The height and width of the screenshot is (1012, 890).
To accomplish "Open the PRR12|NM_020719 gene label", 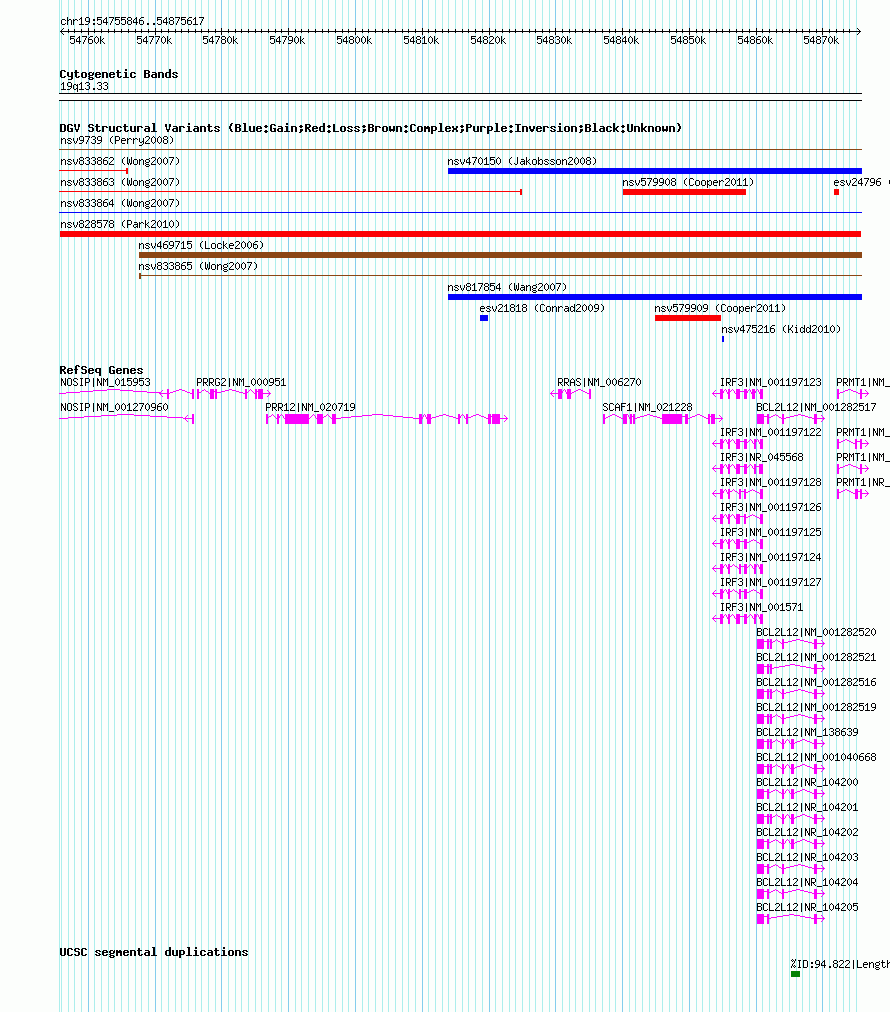I will [x=310, y=407].
